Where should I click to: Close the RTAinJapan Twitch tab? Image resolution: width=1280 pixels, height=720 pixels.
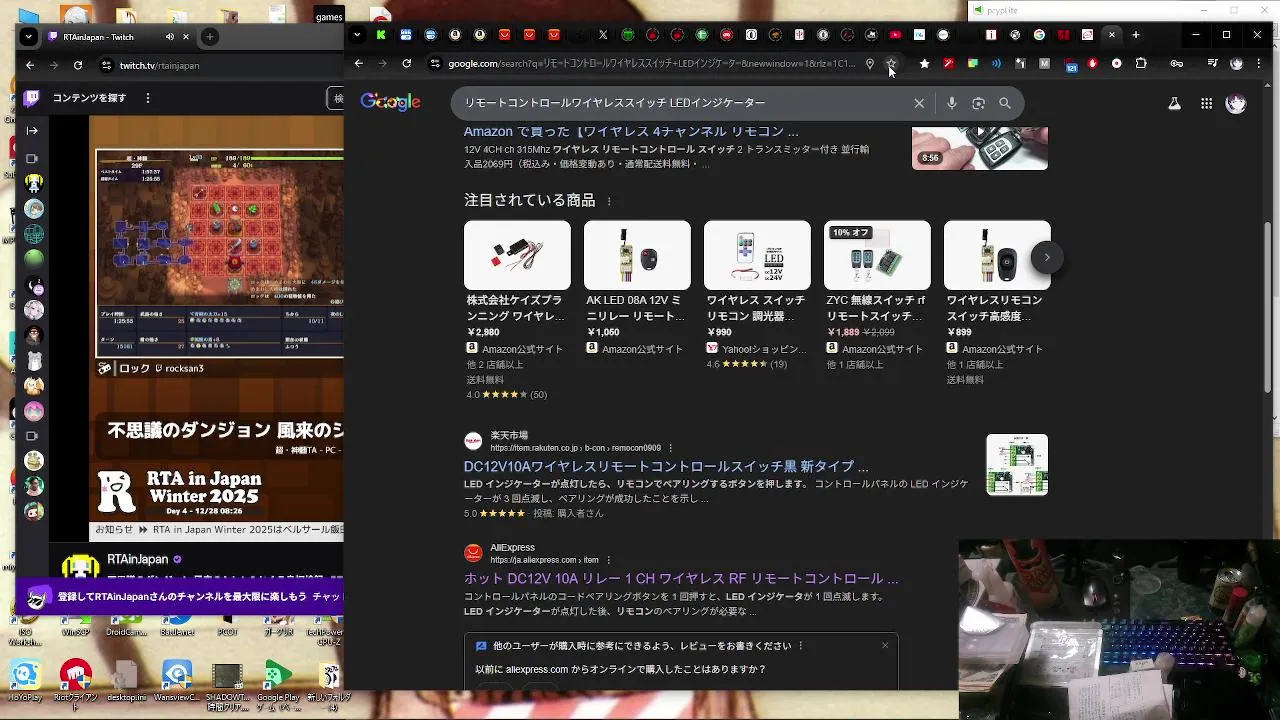(188, 37)
